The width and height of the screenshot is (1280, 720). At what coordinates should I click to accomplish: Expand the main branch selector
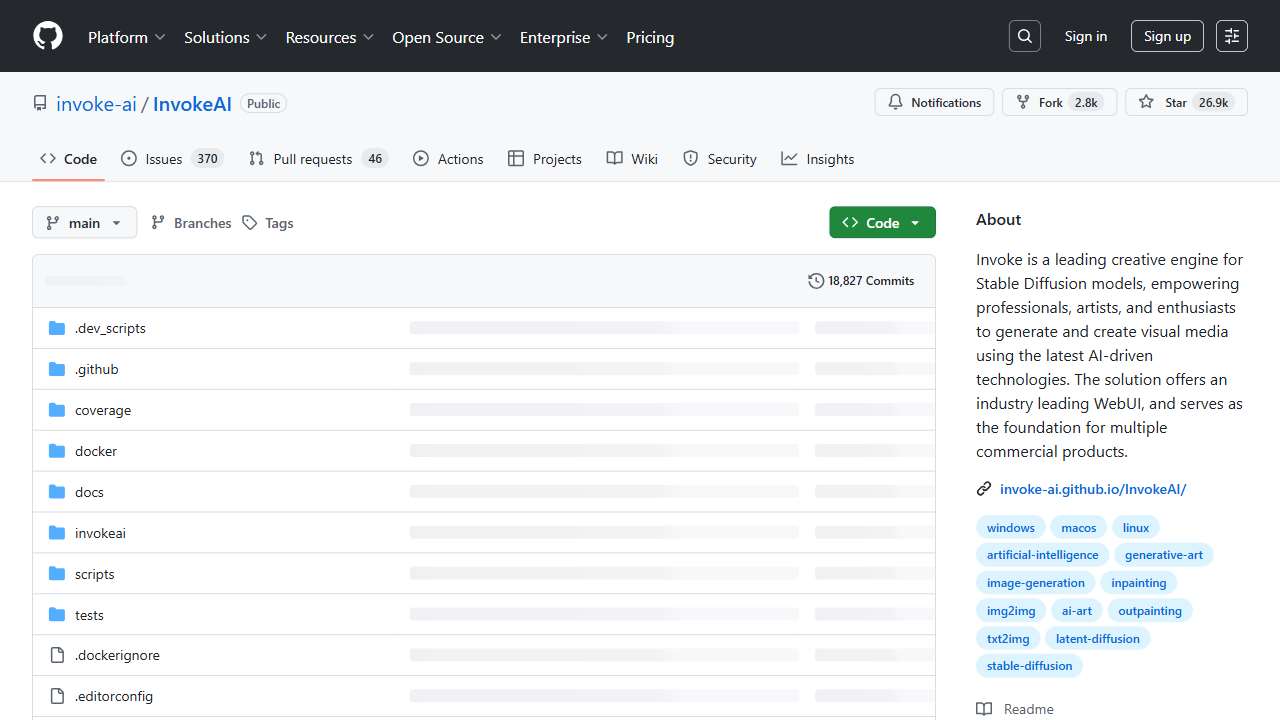[x=84, y=223]
